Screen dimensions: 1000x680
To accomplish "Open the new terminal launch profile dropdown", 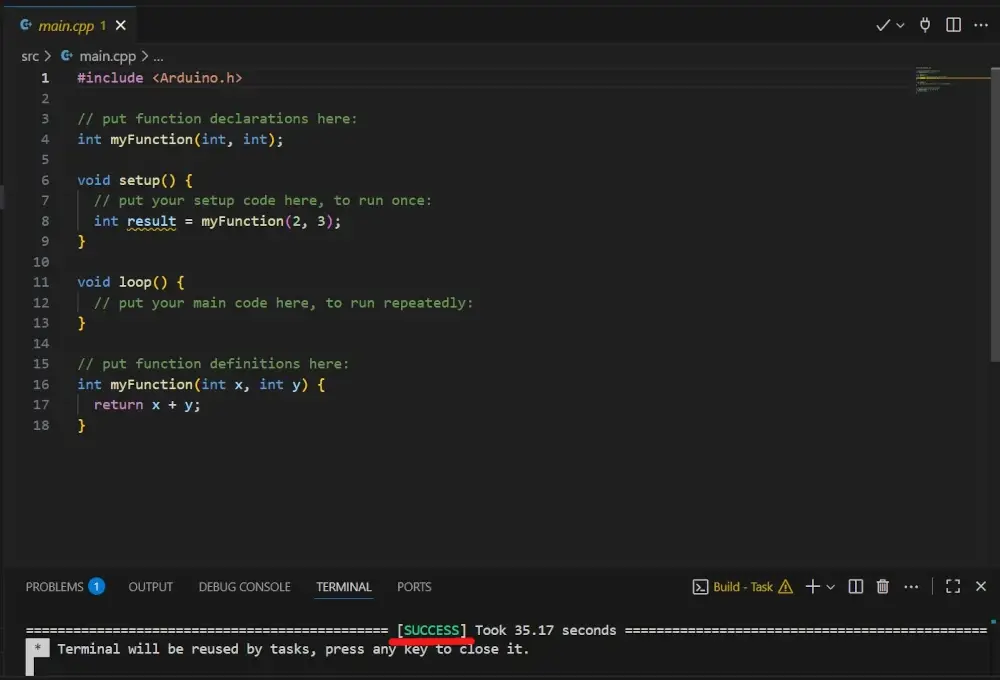I will 830,587.
